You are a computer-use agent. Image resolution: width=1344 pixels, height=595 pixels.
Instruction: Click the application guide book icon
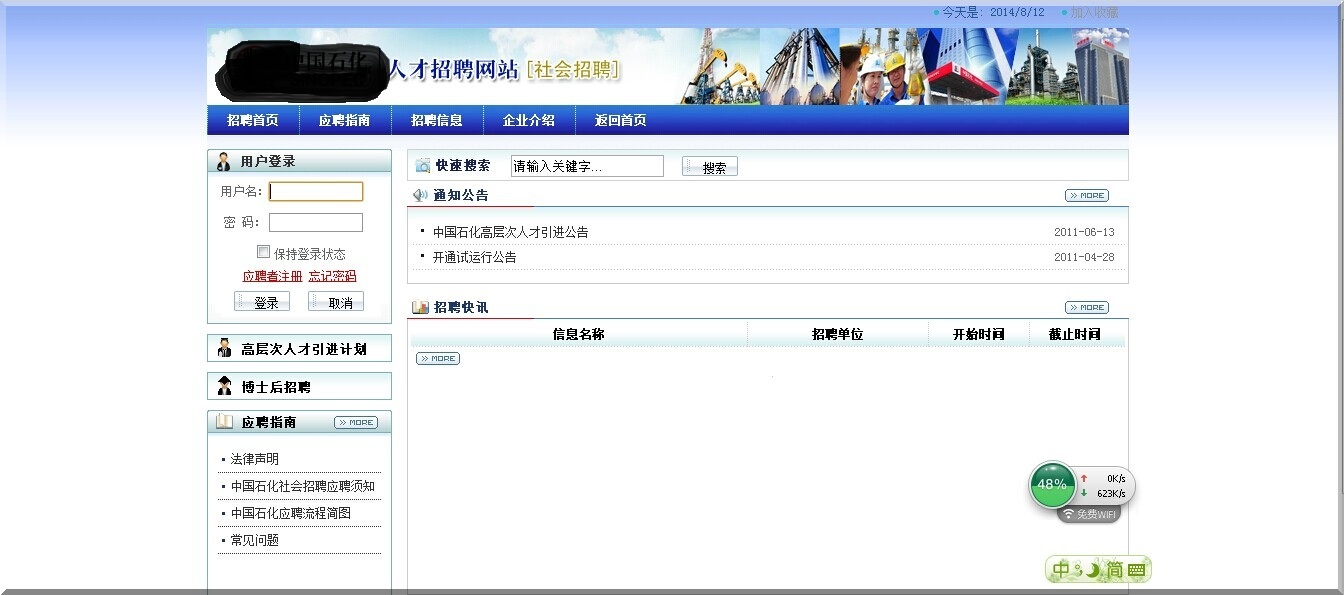coord(224,422)
